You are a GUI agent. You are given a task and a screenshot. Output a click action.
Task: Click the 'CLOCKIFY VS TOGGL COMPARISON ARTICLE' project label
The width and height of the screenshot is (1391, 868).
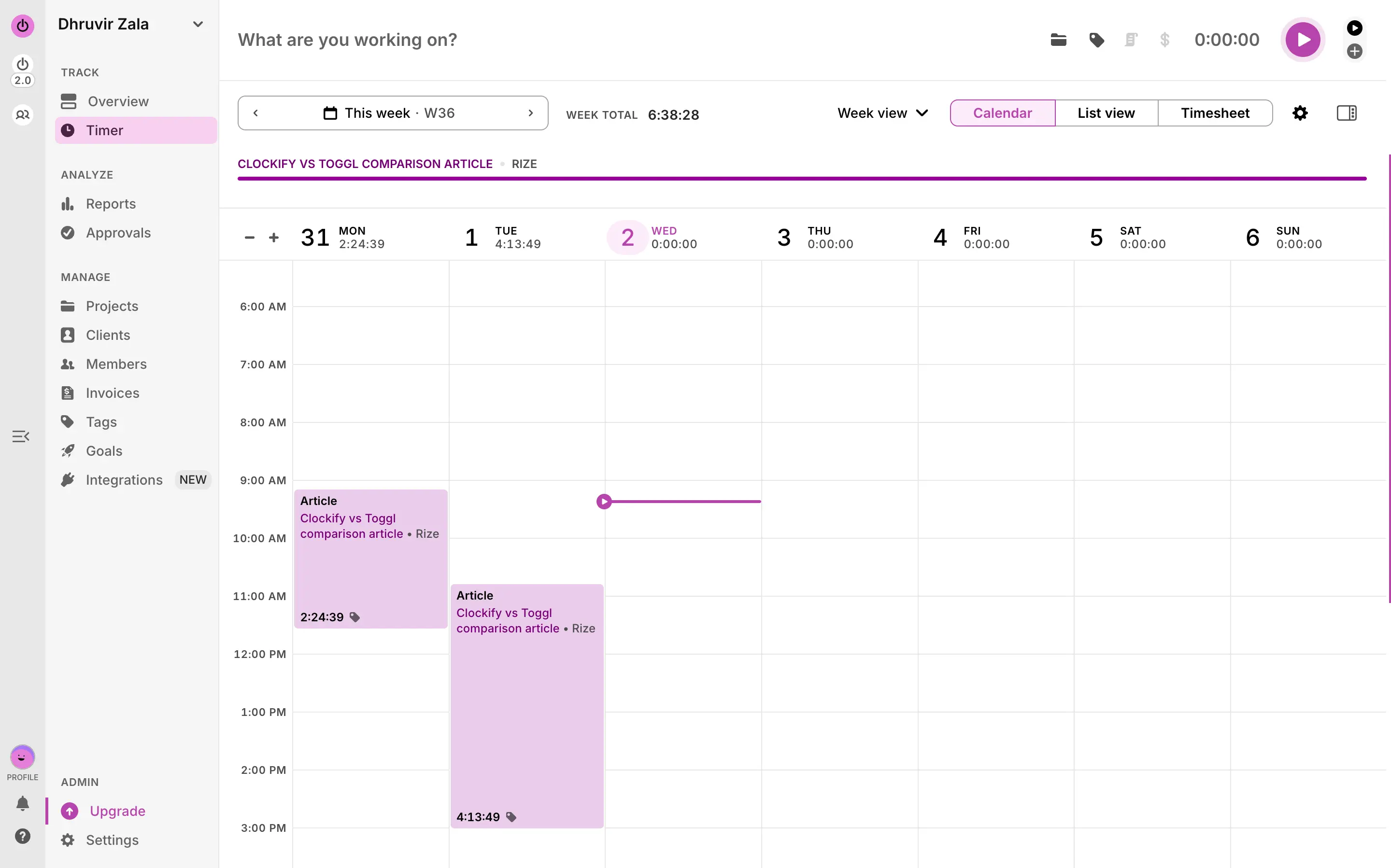(x=365, y=164)
